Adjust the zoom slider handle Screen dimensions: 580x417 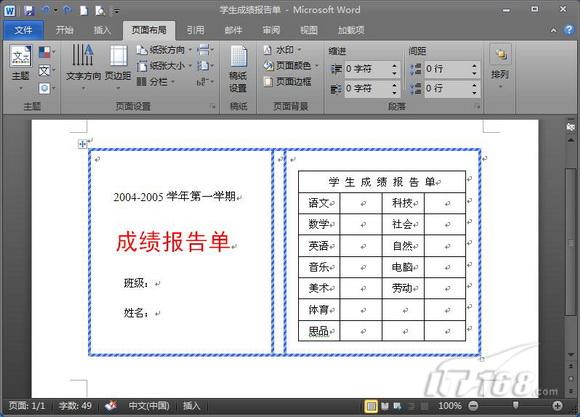click(515, 406)
